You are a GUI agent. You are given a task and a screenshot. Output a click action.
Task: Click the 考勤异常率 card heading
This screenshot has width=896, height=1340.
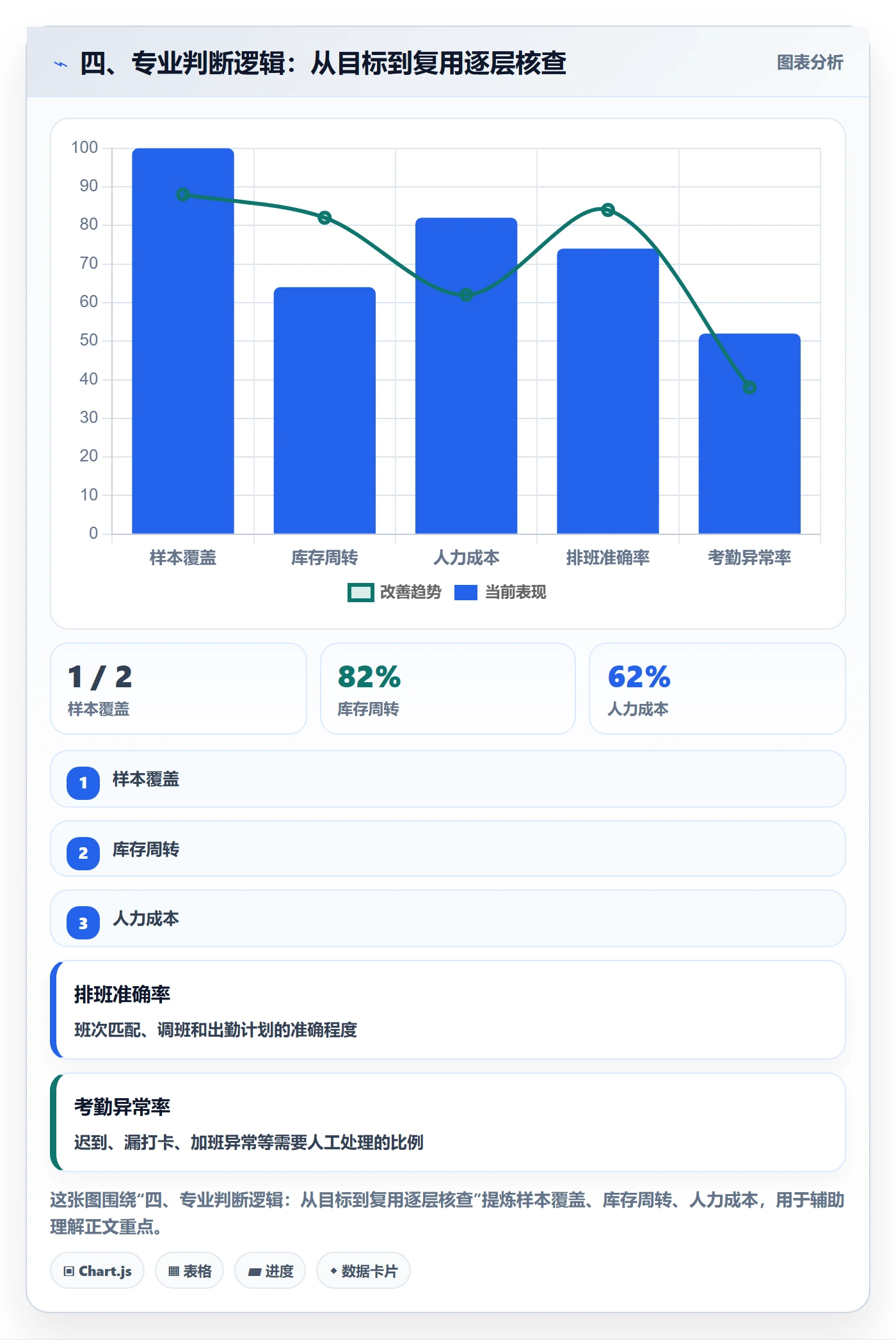tap(122, 1107)
